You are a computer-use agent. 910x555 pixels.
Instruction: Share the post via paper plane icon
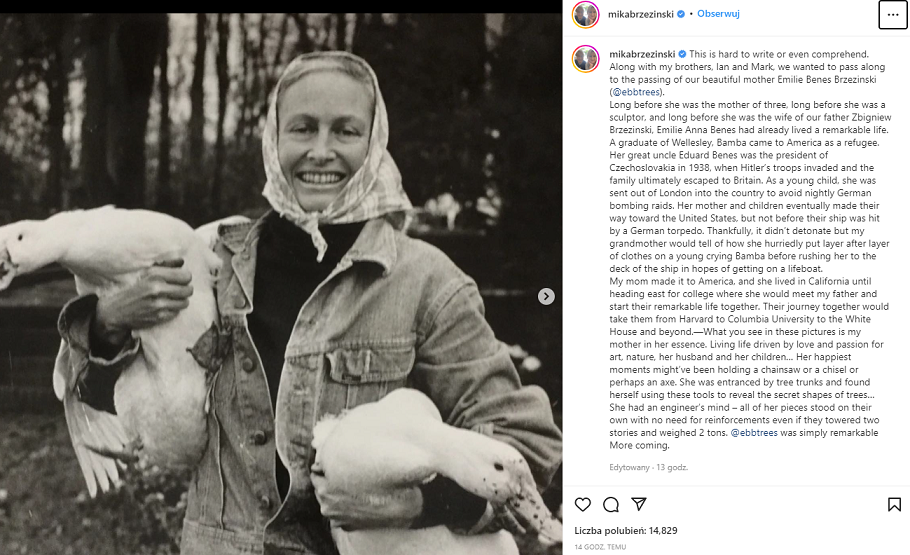click(x=637, y=504)
